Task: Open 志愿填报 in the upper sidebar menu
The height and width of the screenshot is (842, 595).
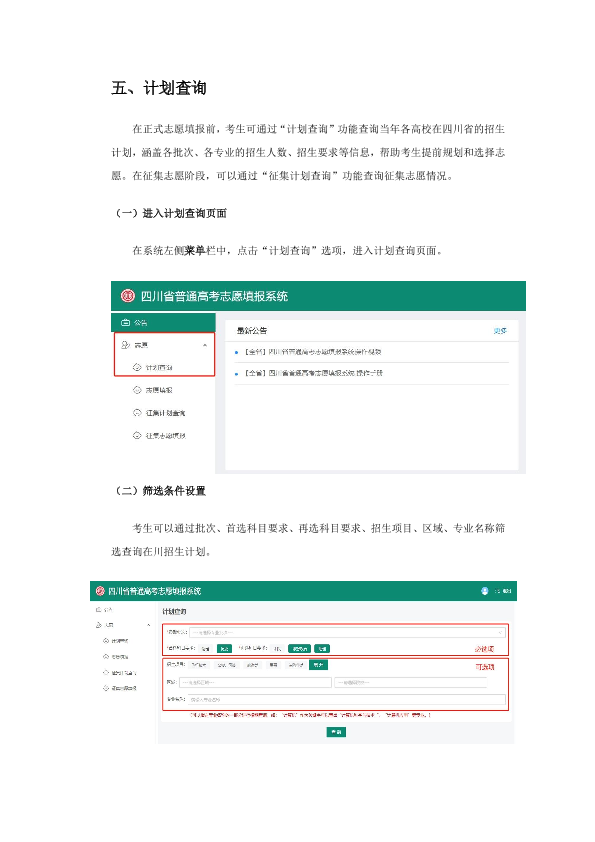Action: (x=159, y=390)
